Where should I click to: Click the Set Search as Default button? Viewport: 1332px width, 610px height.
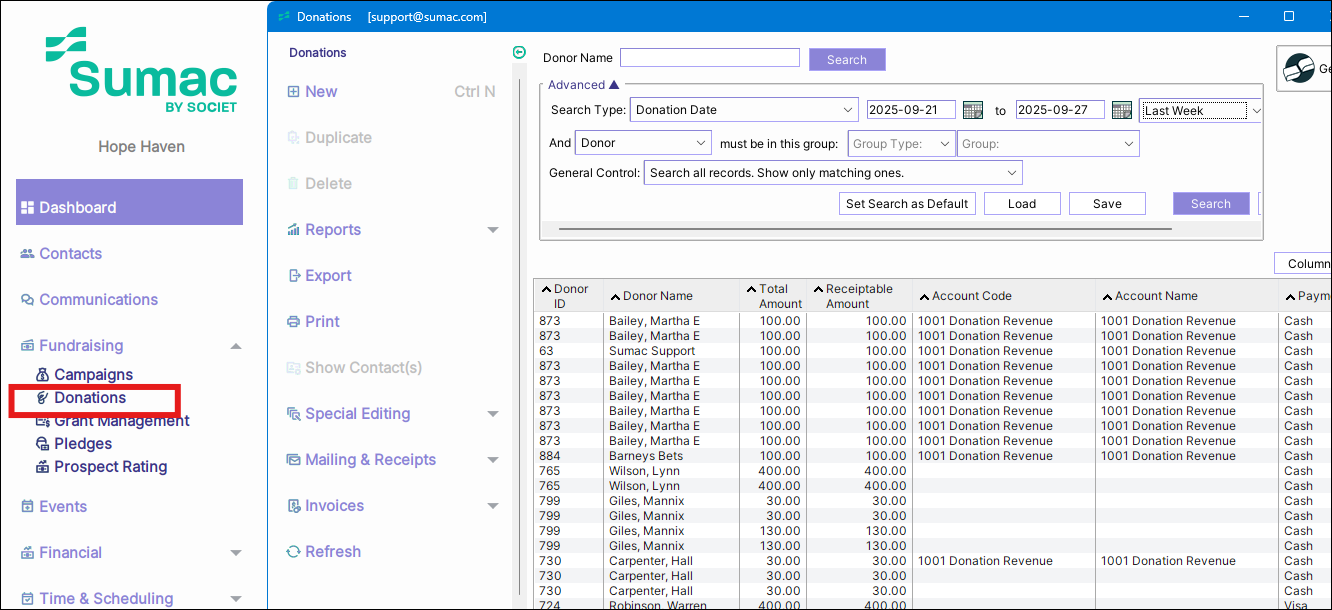(x=907, y=204)
